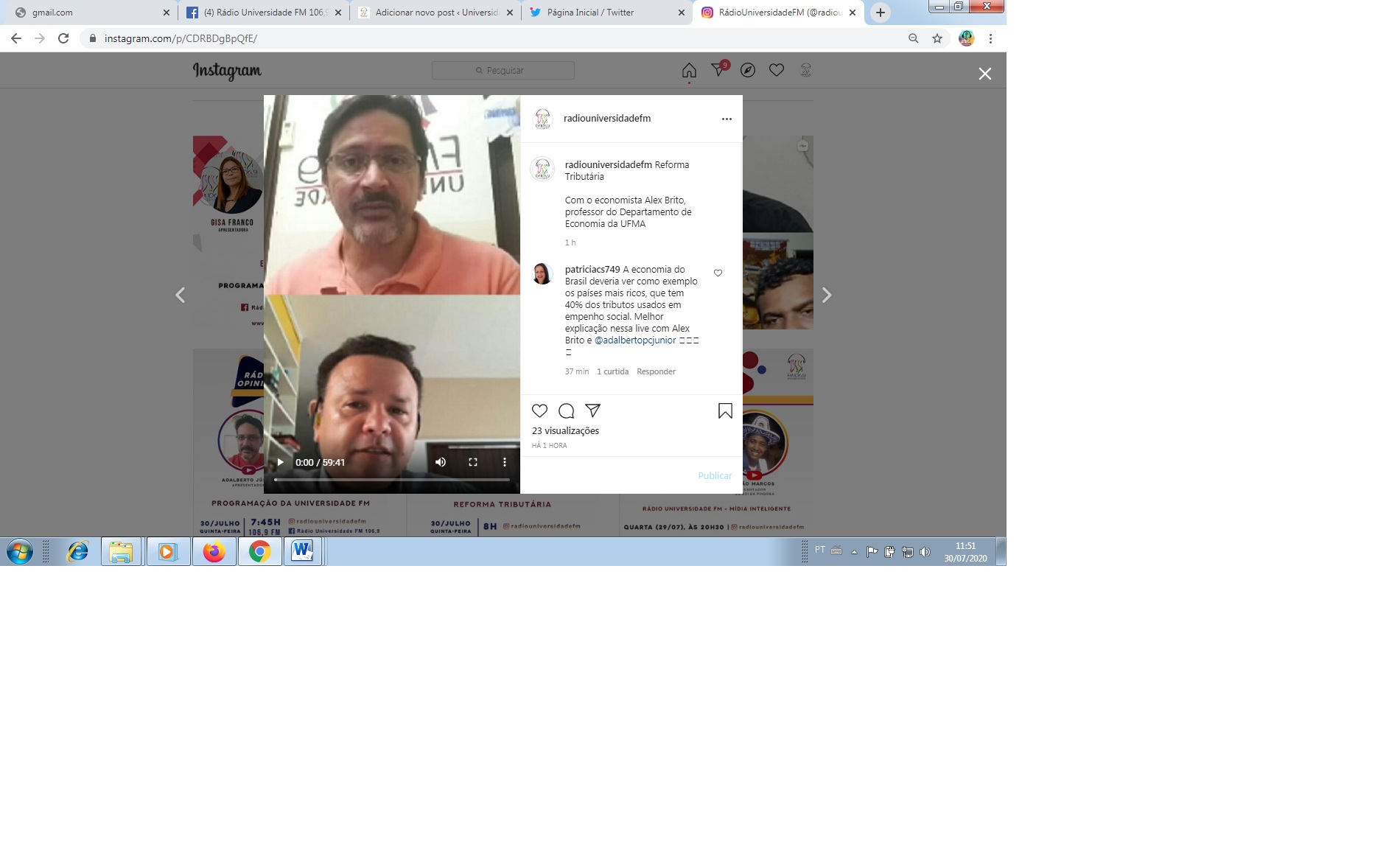Close the gmail.com tab
The height and width of the screenshot is (846, 1400).
coord(166,13)
